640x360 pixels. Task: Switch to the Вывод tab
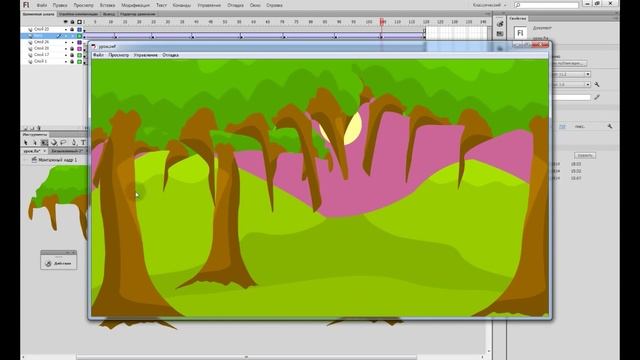pos(109,14)
